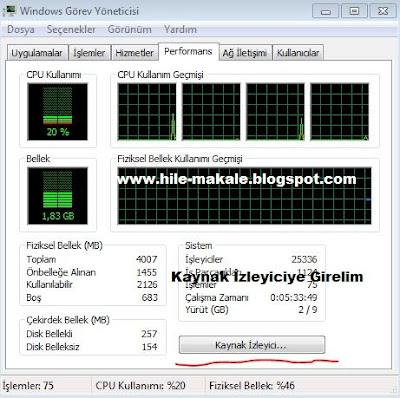This screenshot has width=400, height=398.
Task: Click the Çalışma Zamanı label
Action: (217, 297)
